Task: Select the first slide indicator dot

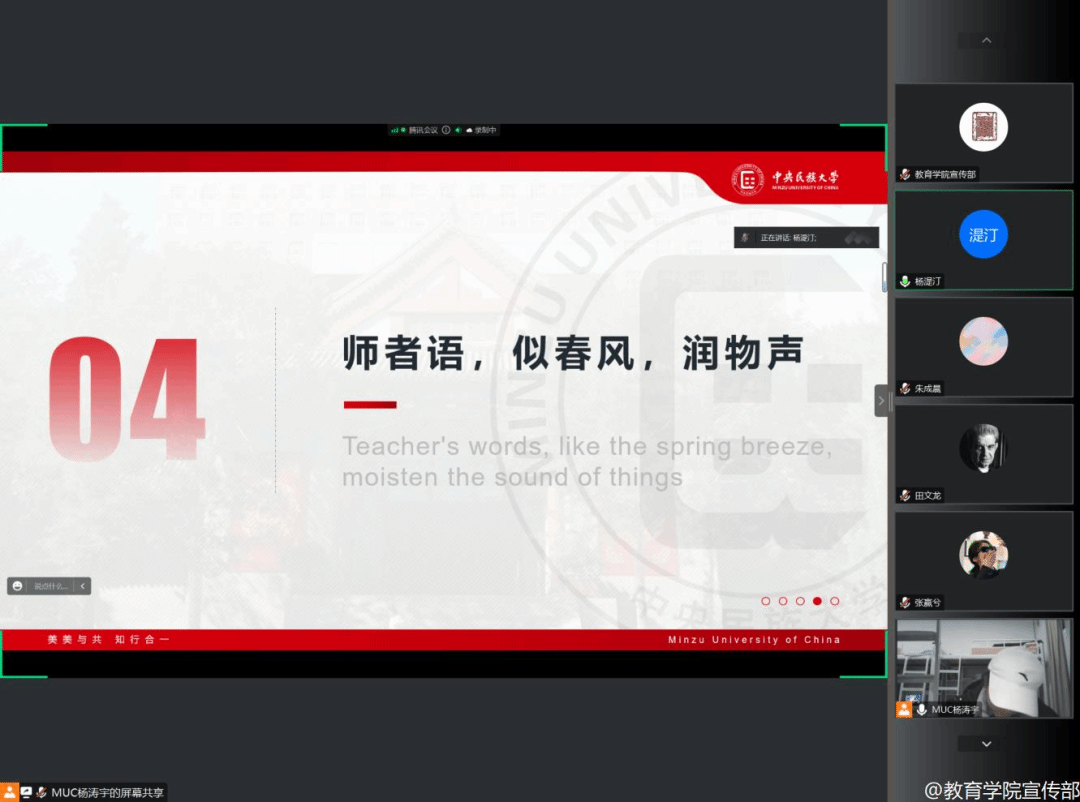Action: 766,601
